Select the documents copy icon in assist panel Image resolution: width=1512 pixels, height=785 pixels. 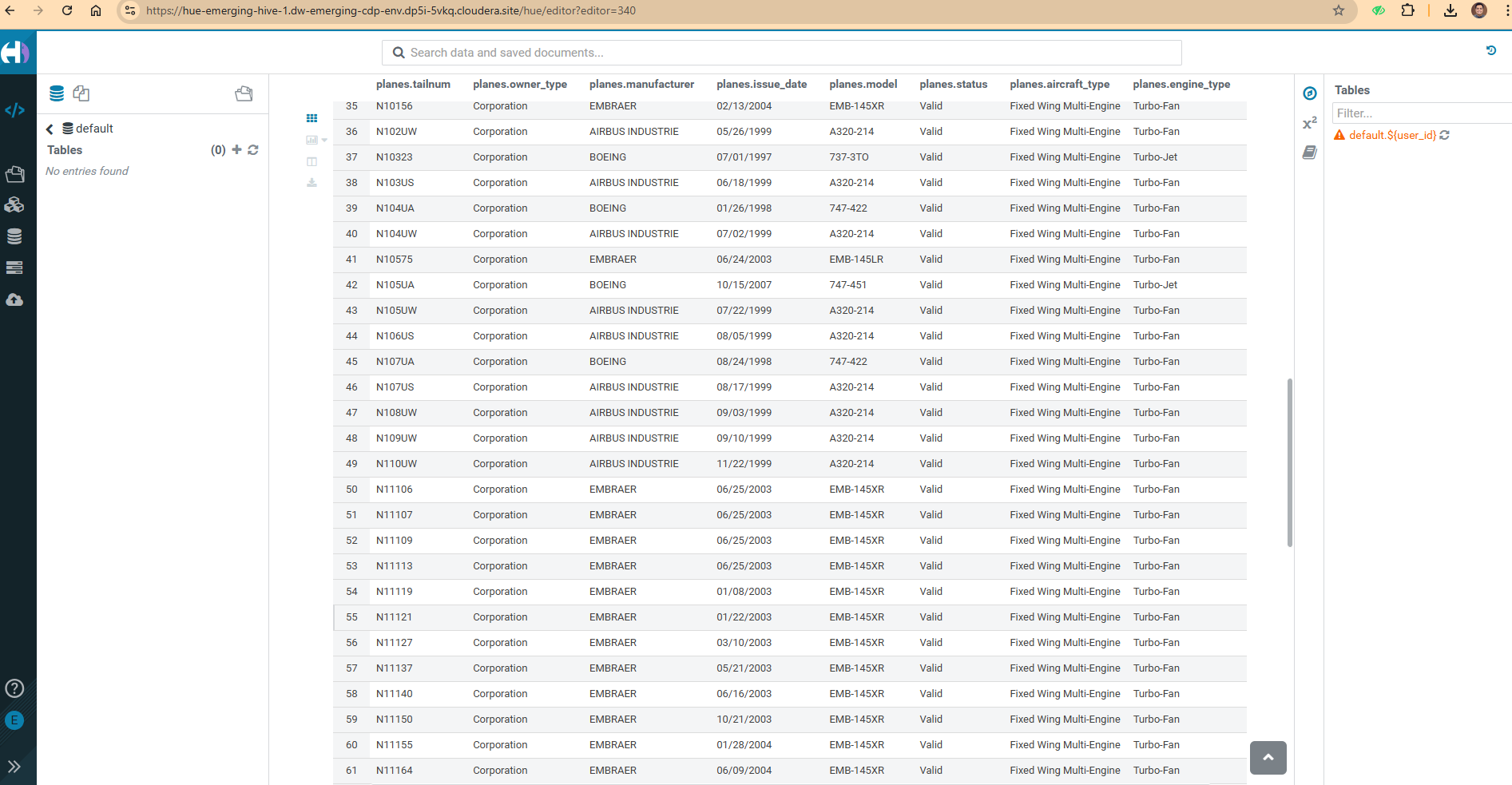pos(81,93)
